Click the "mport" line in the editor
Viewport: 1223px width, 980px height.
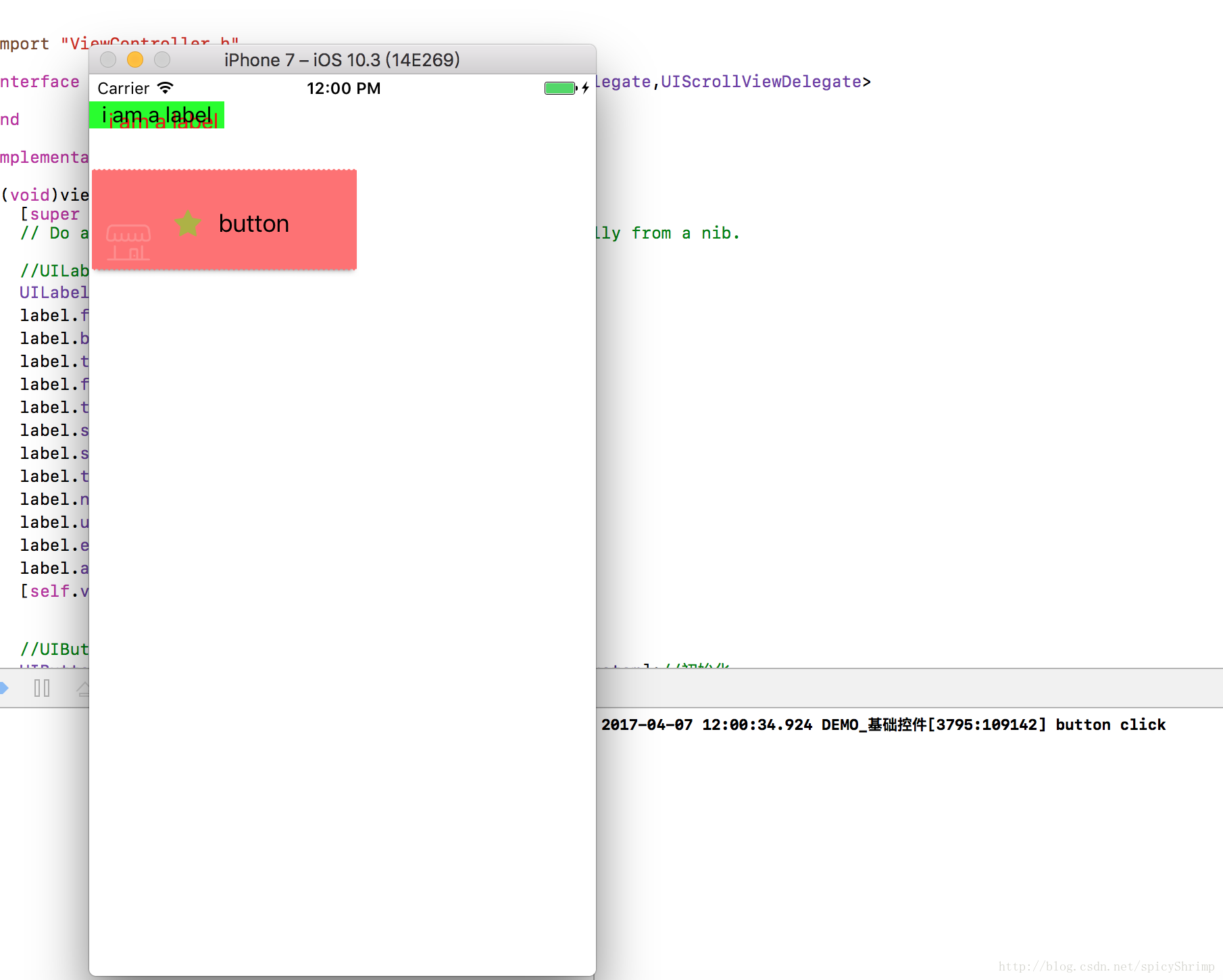25,44
